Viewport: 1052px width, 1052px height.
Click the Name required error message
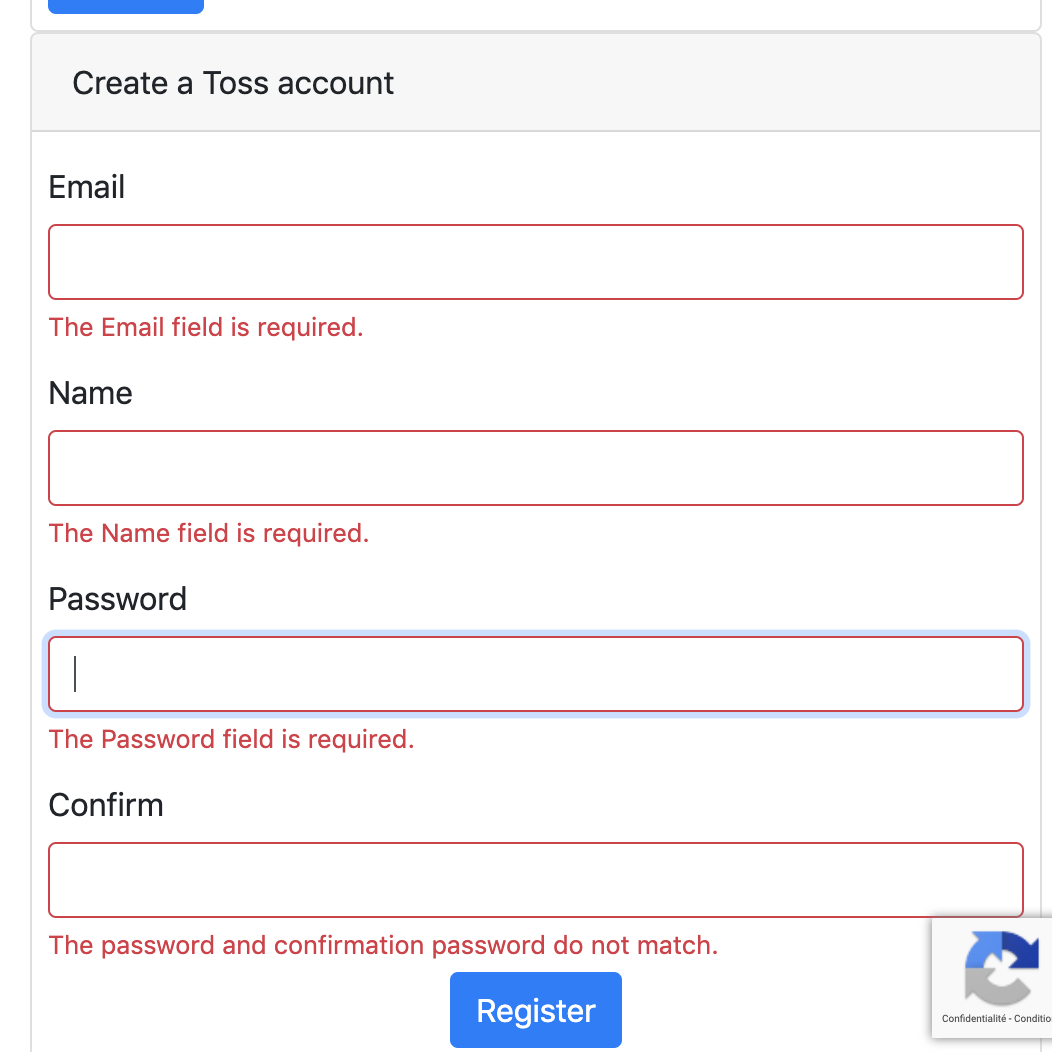click(208, 533)
